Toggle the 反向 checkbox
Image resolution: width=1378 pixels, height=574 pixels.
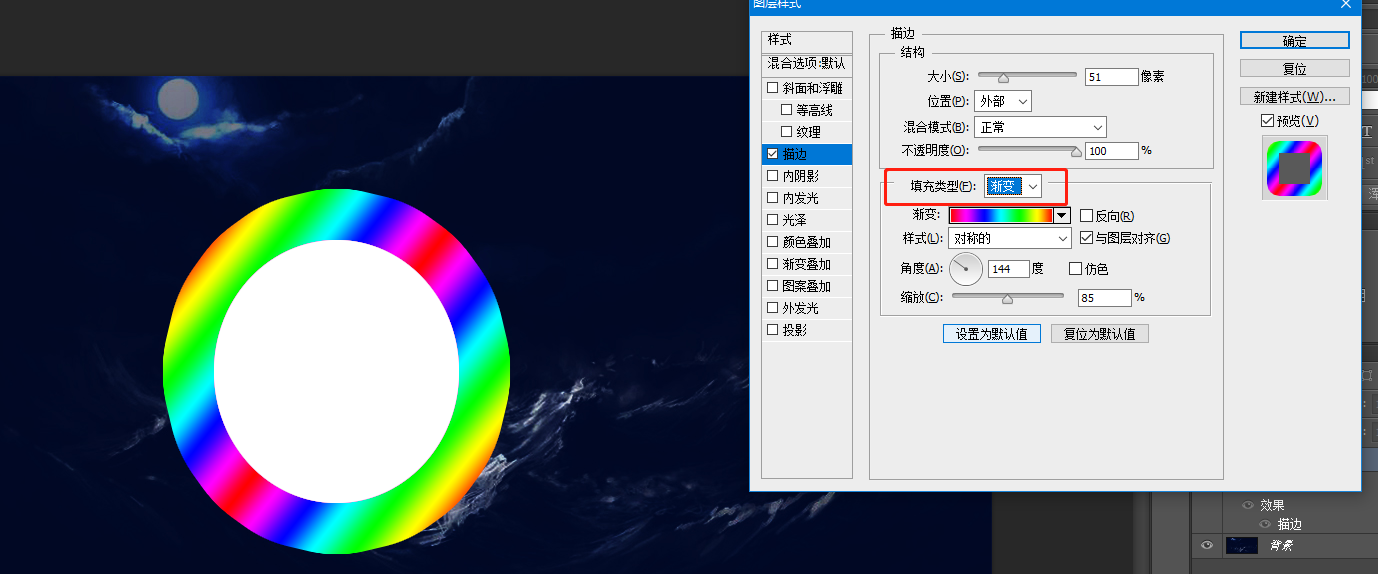pos(1086,216)
